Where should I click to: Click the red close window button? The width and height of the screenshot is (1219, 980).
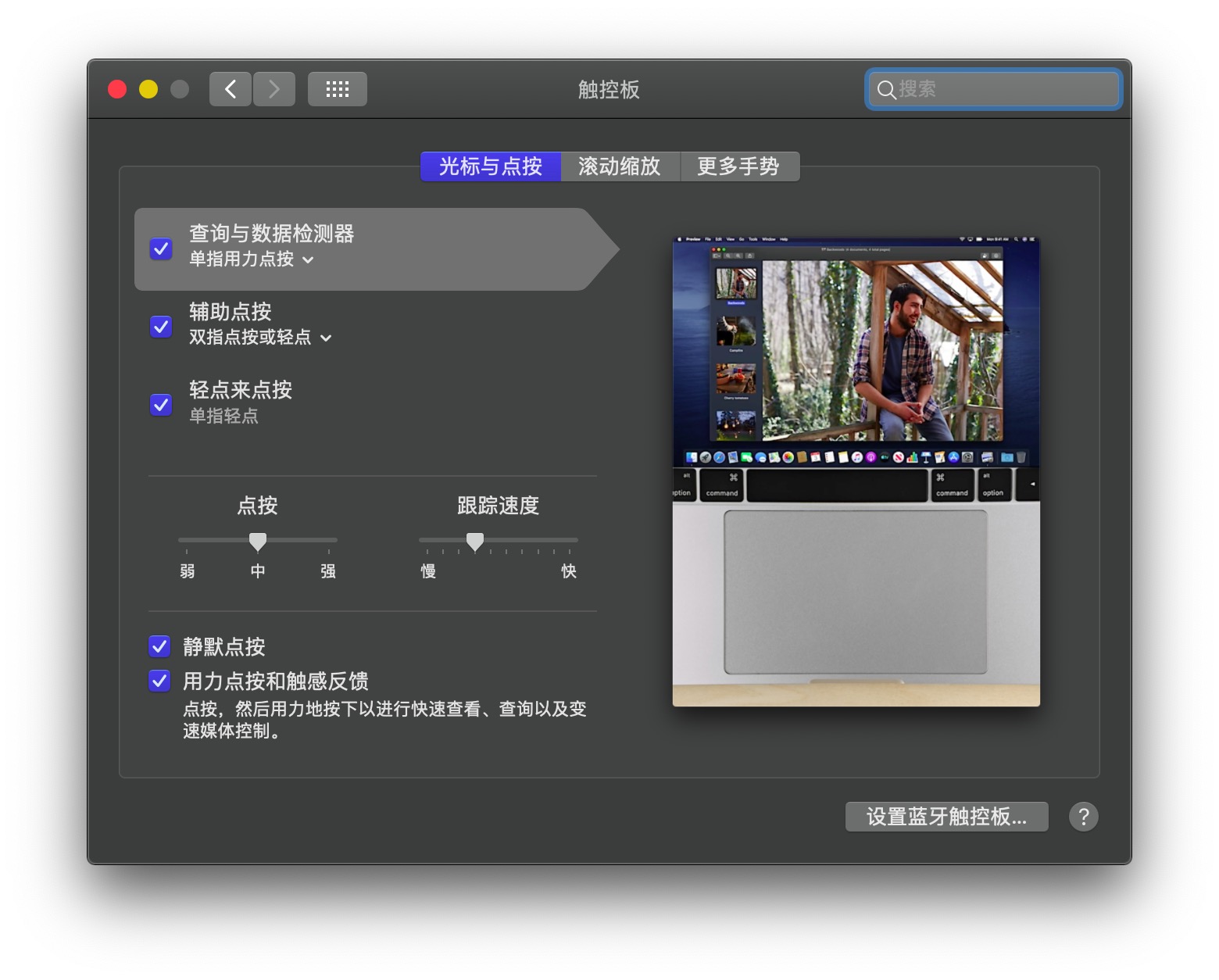point(117,89)
